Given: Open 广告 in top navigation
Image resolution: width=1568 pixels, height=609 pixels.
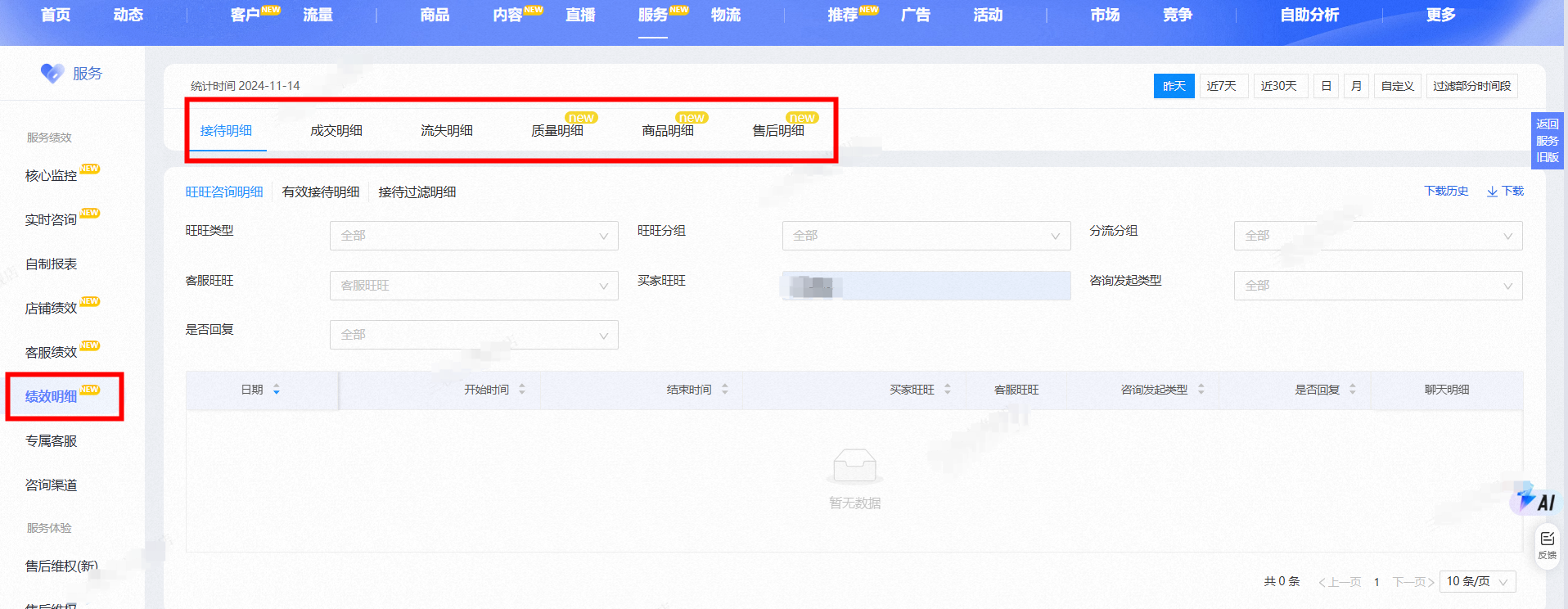Looking at the screenshot, I should coord(915,15).
